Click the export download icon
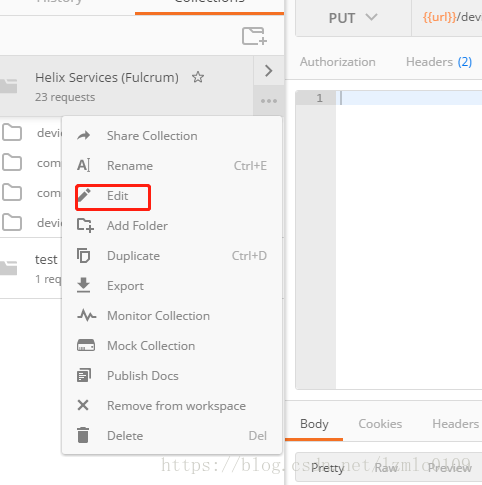The width and height of the screenshot is (482, 485). click(x=83, y=285)
